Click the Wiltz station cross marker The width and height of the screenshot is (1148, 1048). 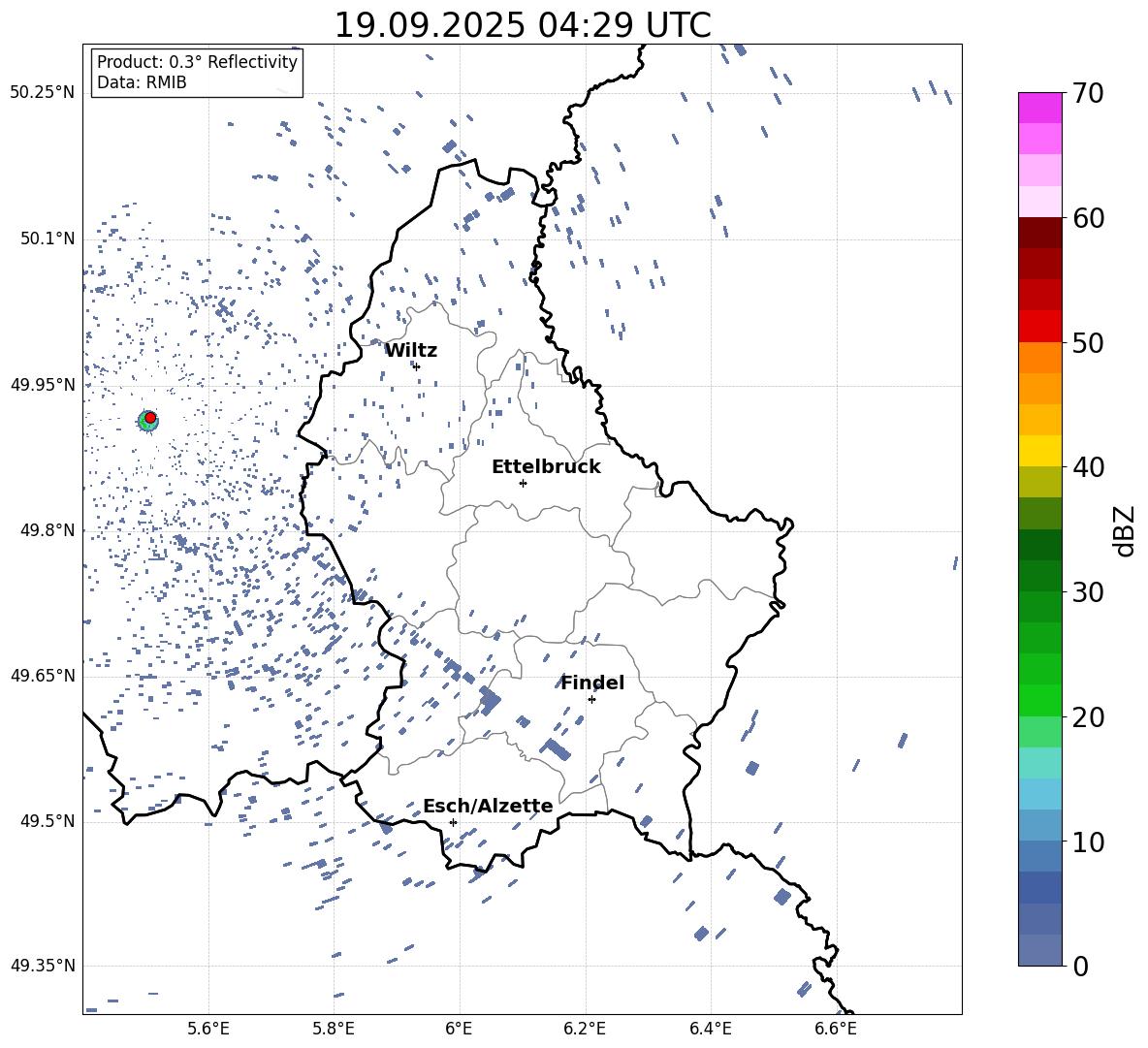click(x=416, y=366)
